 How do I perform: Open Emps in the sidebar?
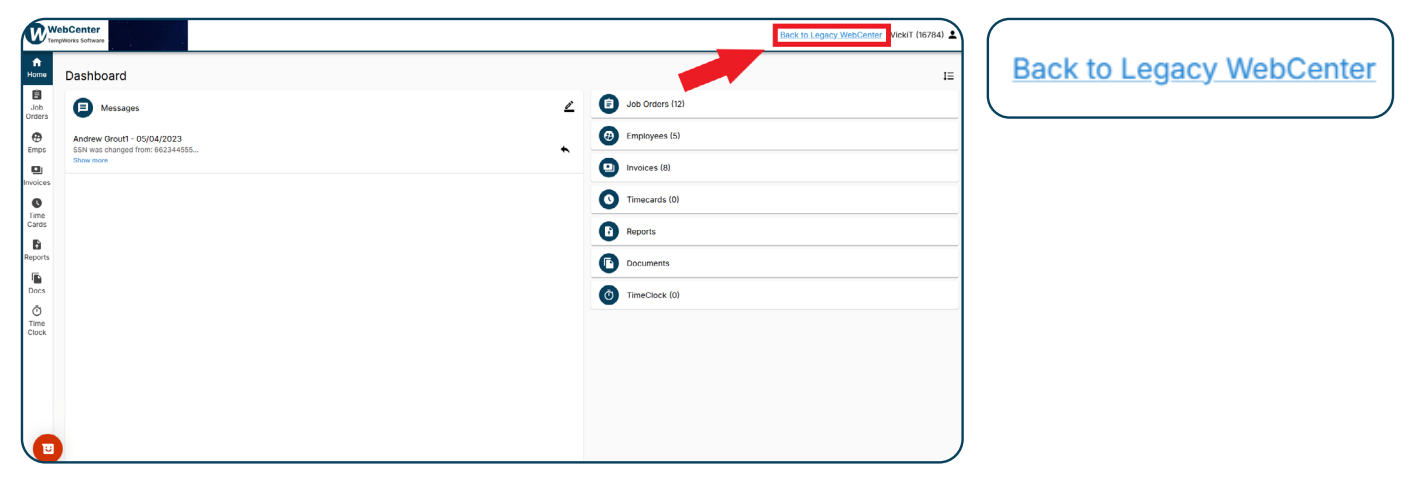point(37,142)
